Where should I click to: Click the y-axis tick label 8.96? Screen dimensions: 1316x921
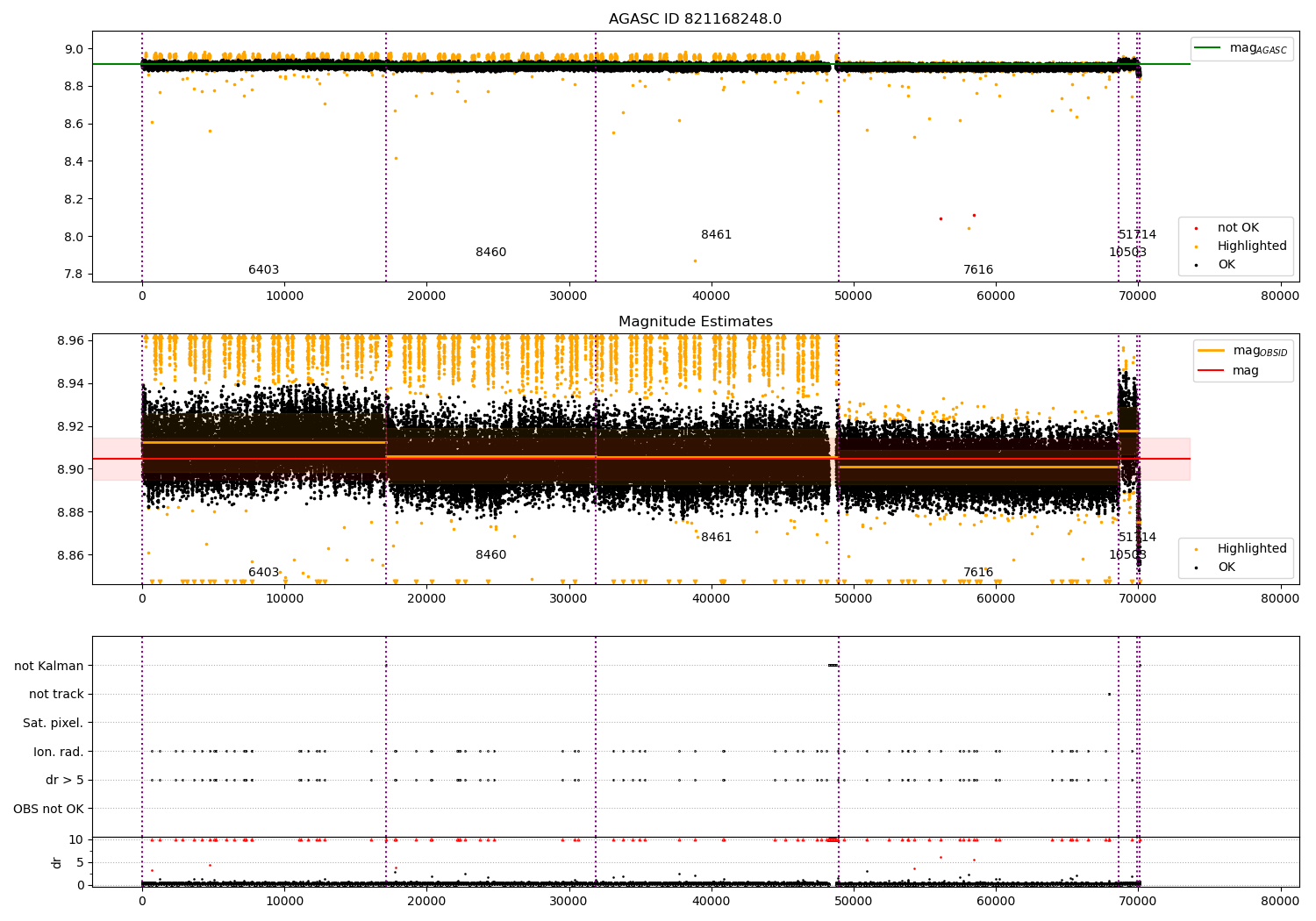[x=71, y=340]
